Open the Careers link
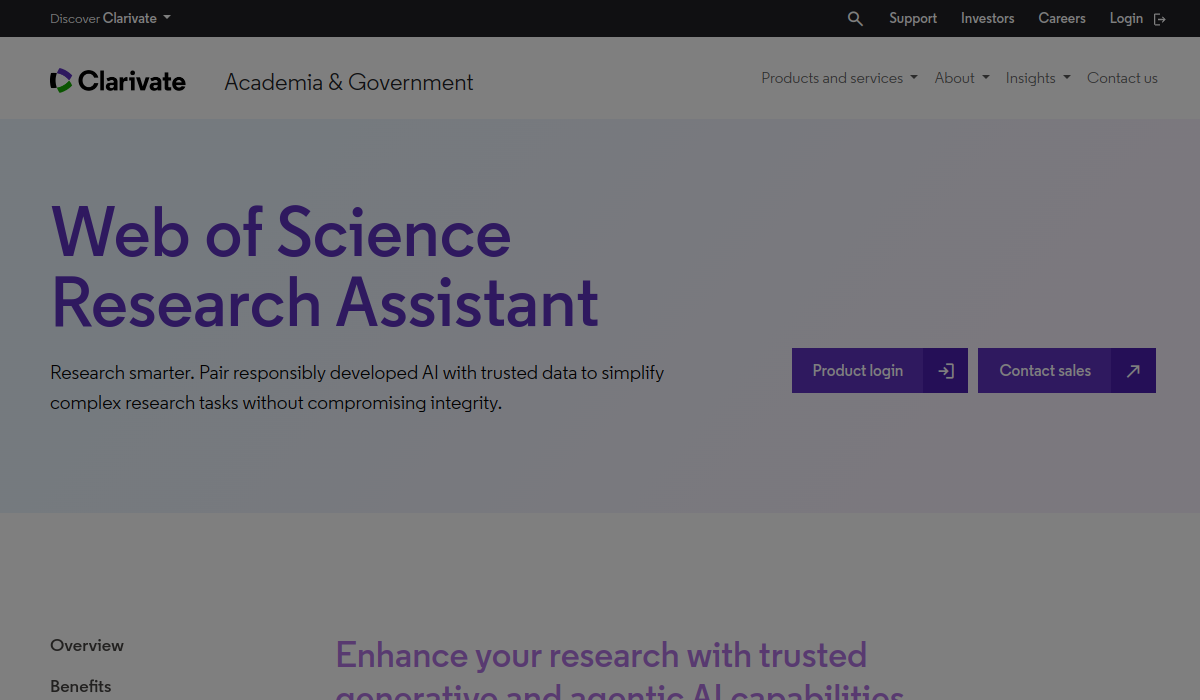 [x=1062, y=18]
